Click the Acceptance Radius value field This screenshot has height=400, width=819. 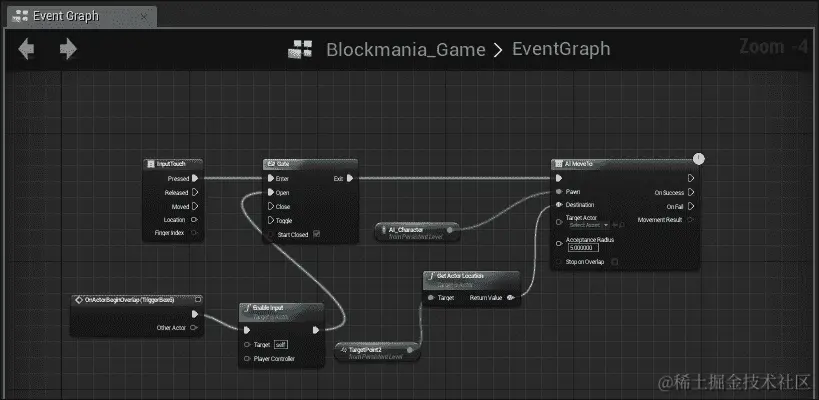click(x=583, y=248)
